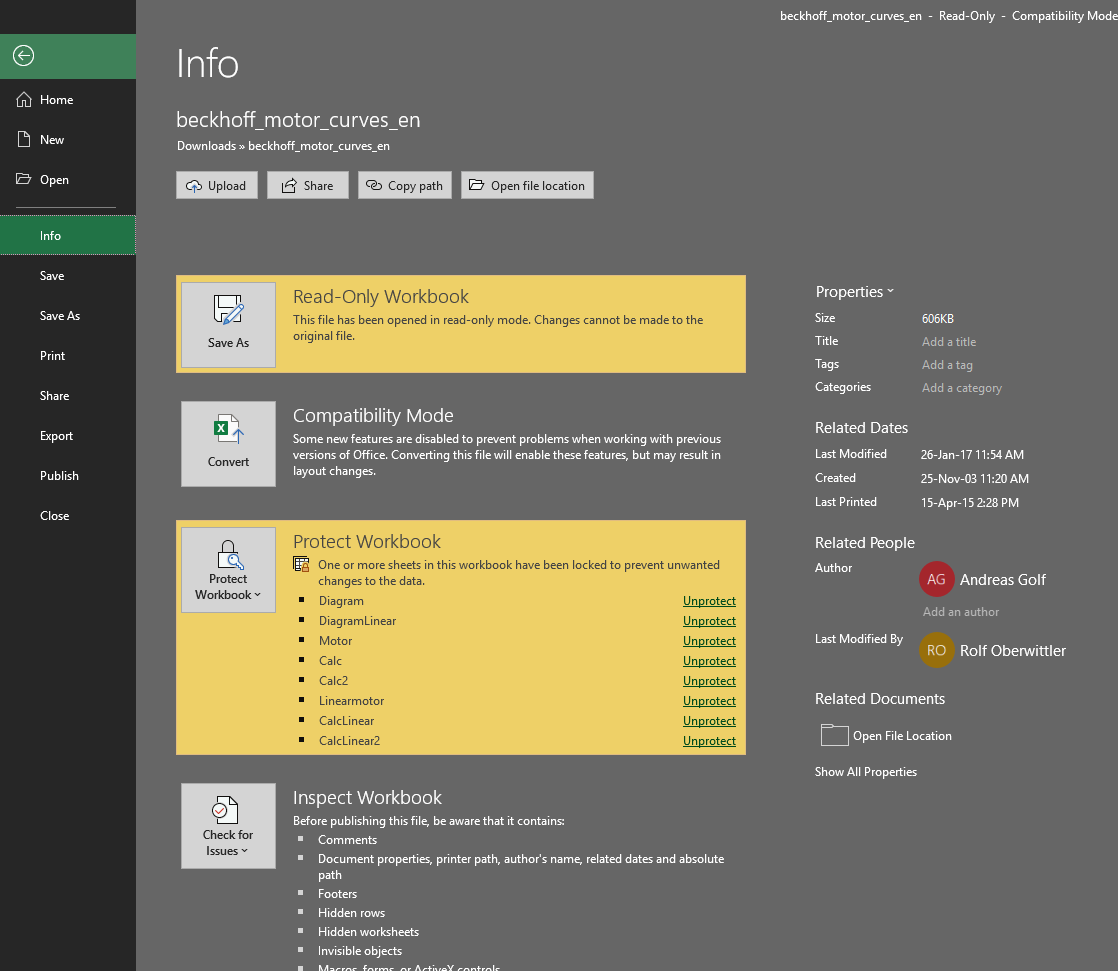
Task: Open Share in the left sidebar
Action: 68,395
